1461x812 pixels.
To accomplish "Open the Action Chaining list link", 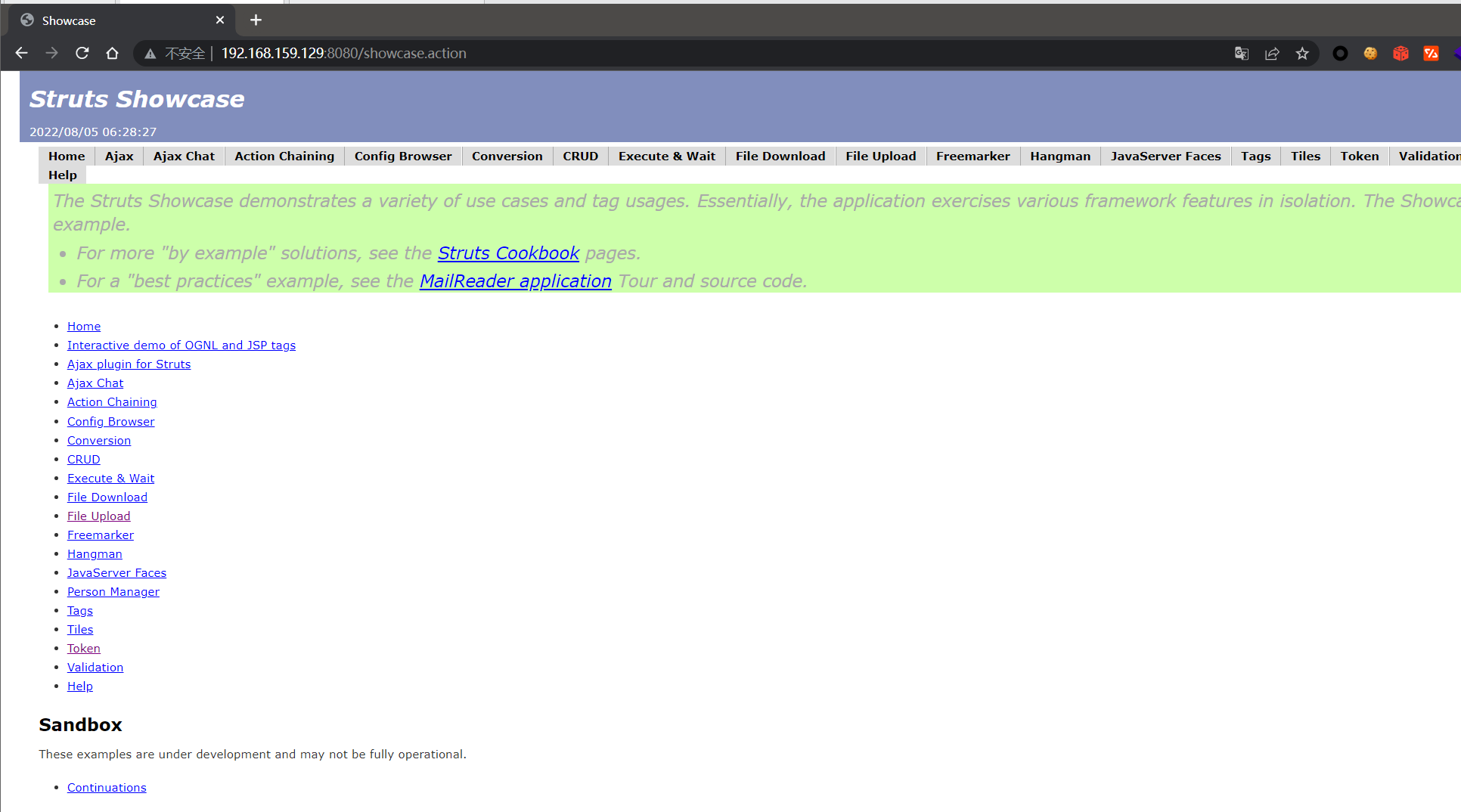I will click(x=112, y=401).
